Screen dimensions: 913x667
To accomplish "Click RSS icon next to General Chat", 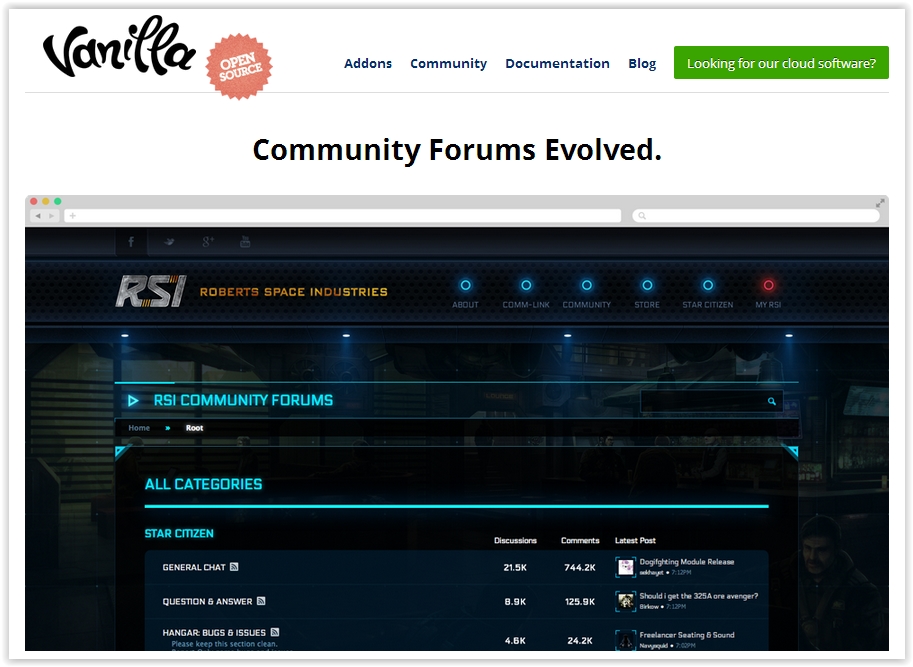I will [234, 567].
